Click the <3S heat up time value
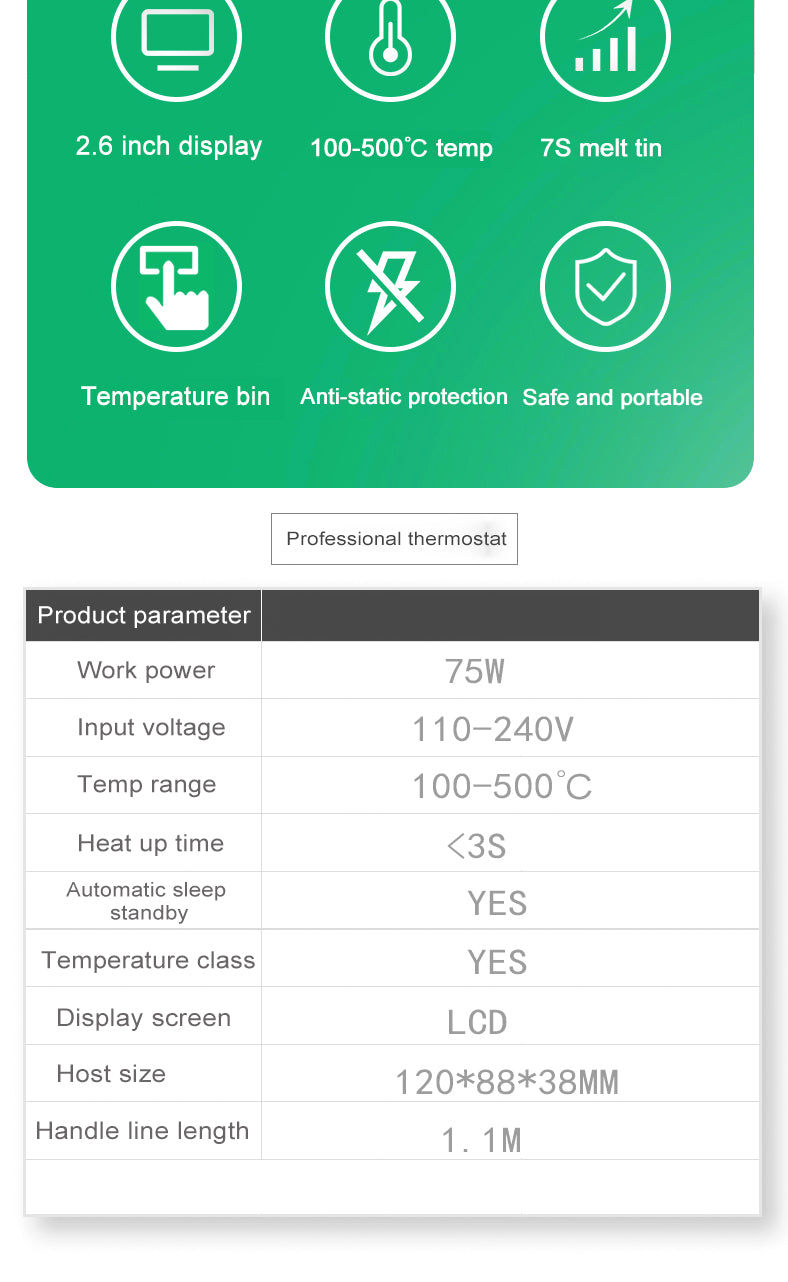Image resolution: width=788 pixels, height=1282 pixels. coord(476,846)
